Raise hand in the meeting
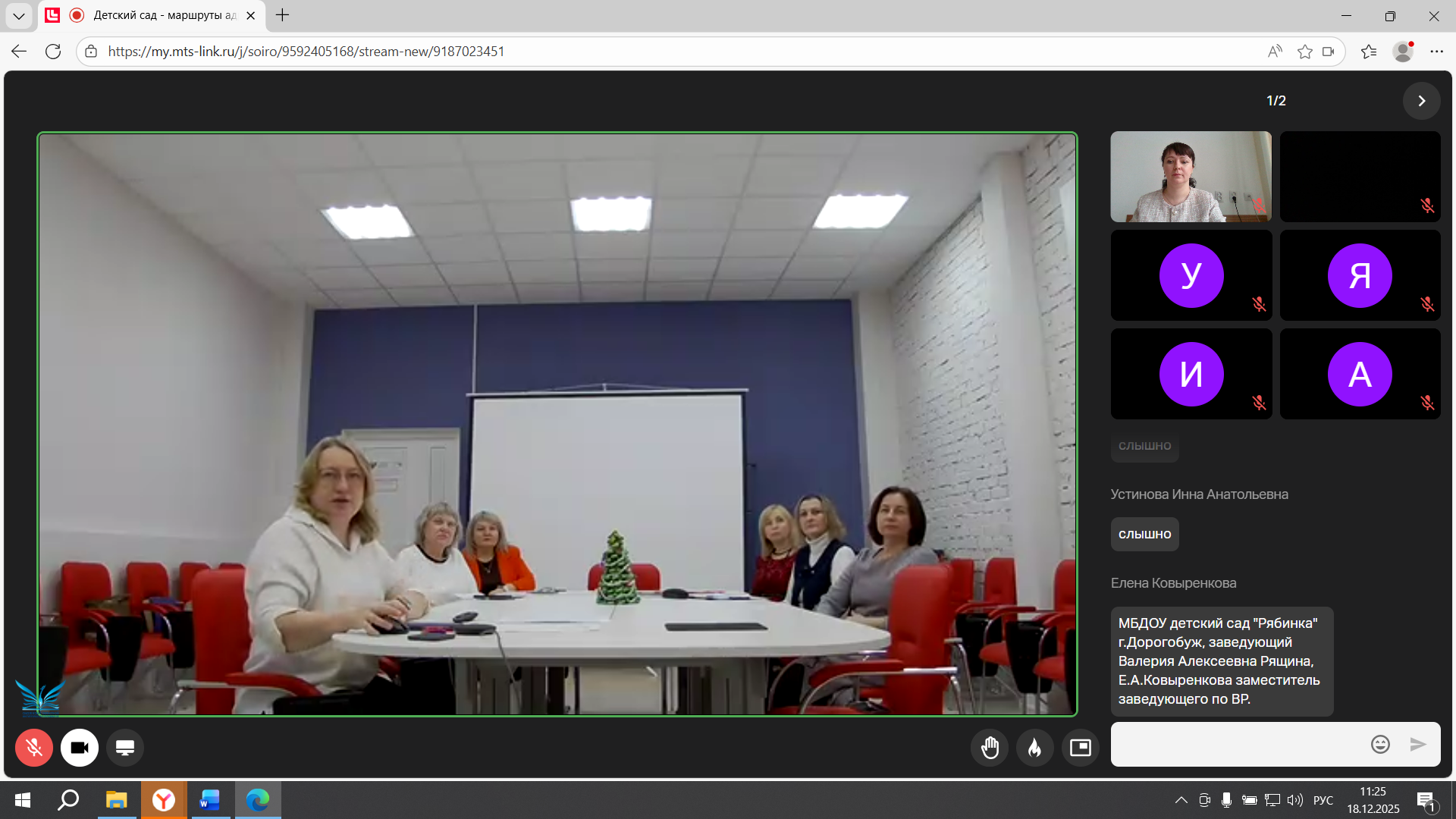This screenshot has width=1456, height=819. tap(990, 748)
